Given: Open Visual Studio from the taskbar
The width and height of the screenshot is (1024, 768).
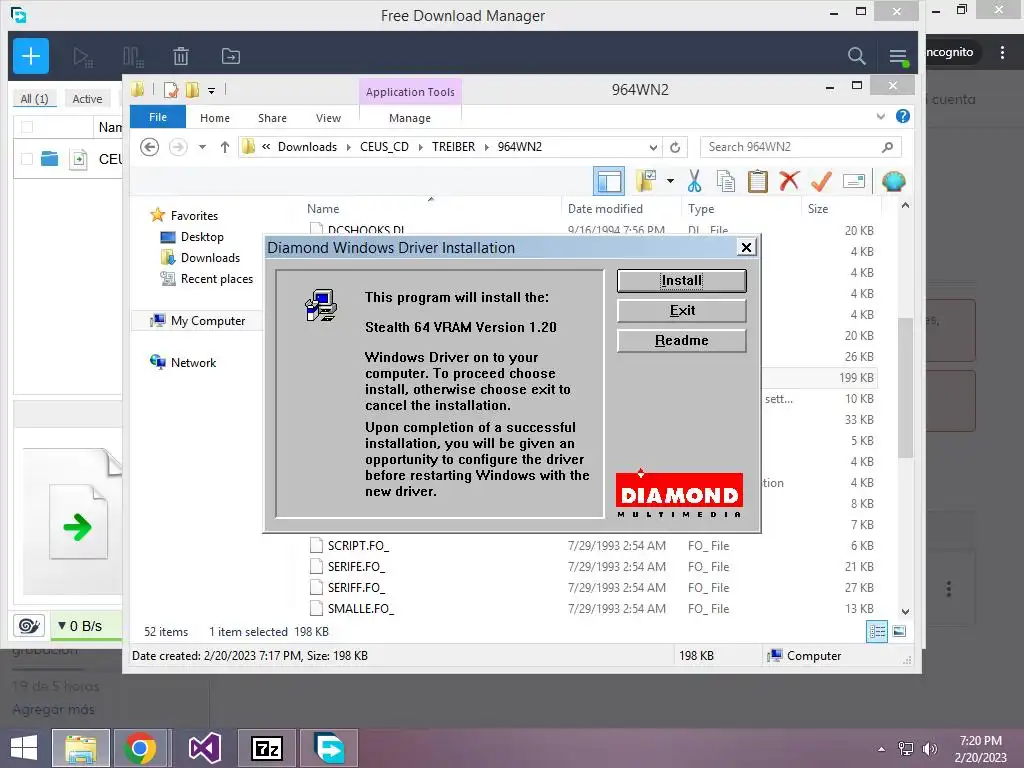Looking at the screenshot, I should tap(205, 748).
